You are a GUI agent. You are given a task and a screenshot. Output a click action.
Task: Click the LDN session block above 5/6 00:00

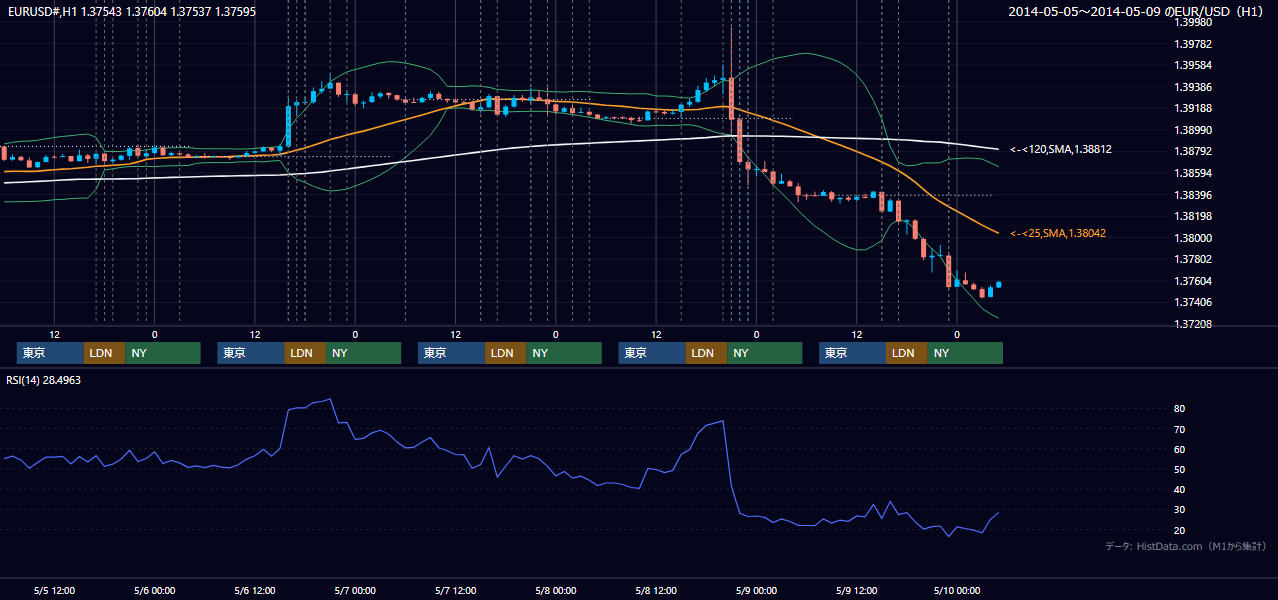pos(104,353)
